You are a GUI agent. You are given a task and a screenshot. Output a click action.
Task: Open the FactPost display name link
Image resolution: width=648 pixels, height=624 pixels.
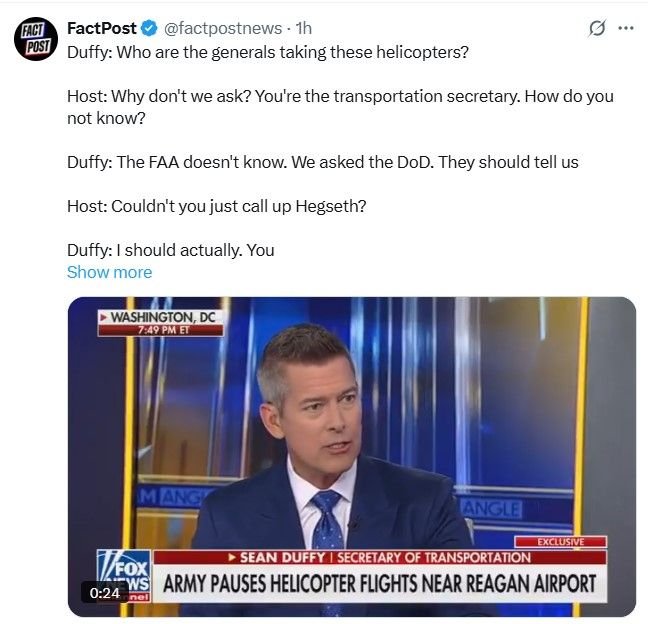click(102, 29)
